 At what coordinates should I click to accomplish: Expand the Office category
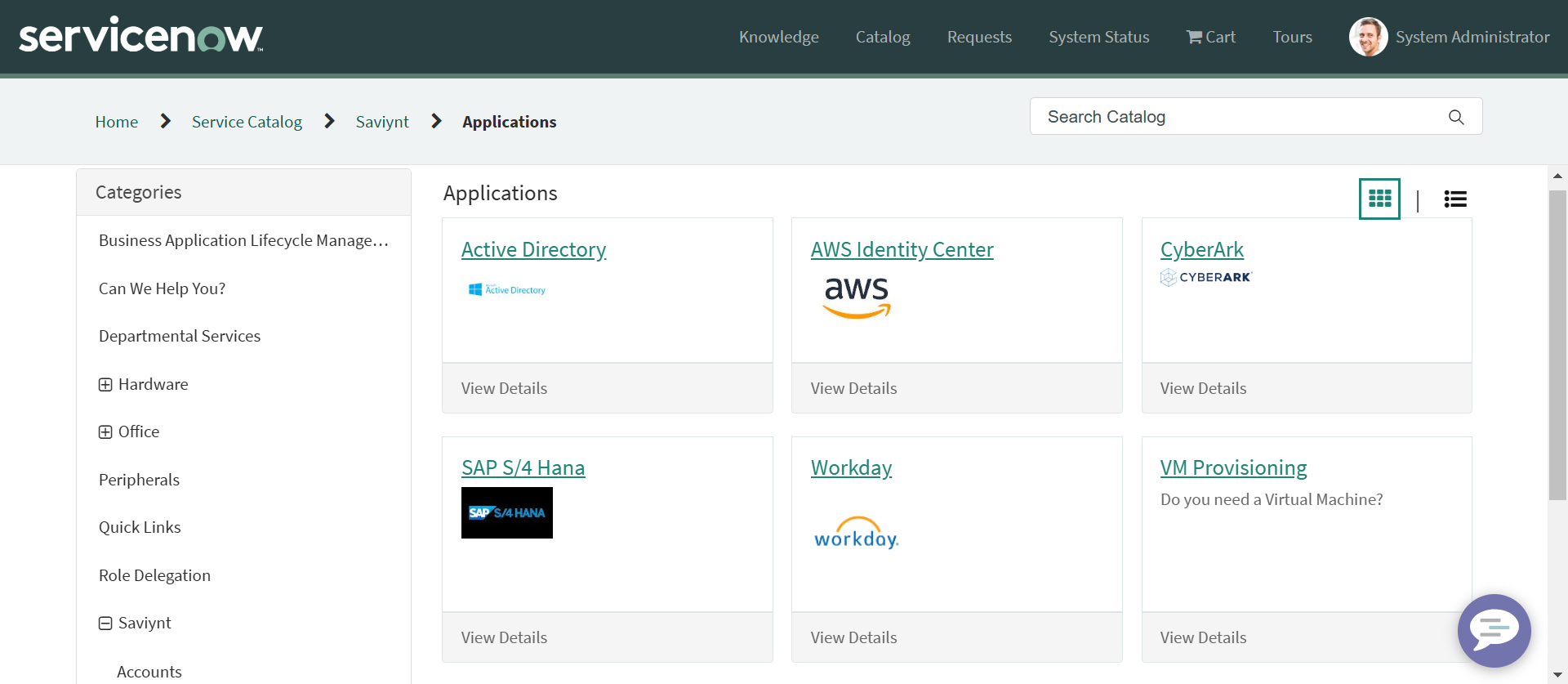point(105,431)
